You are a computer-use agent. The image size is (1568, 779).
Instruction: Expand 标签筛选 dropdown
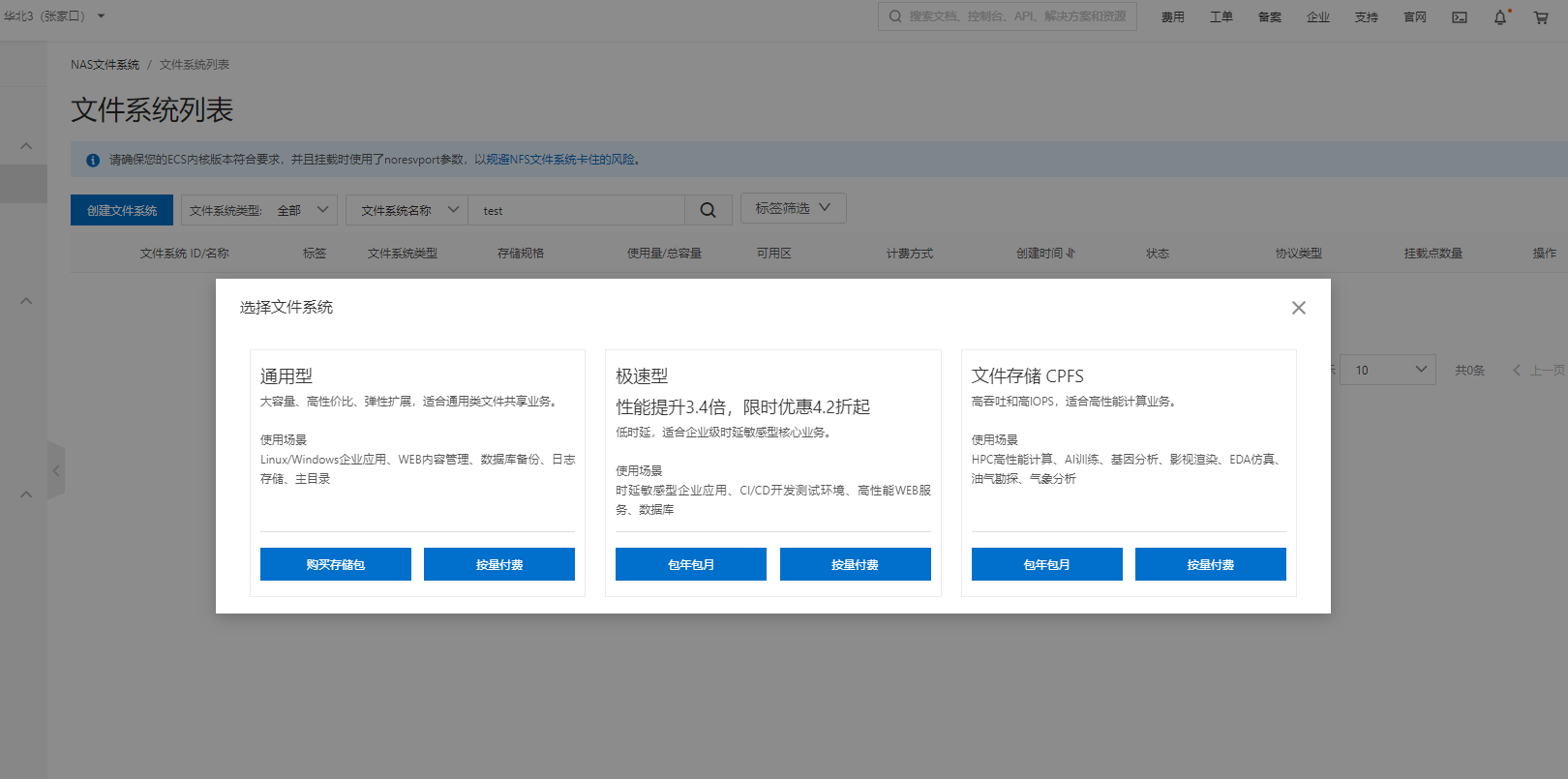pos(794,208)
